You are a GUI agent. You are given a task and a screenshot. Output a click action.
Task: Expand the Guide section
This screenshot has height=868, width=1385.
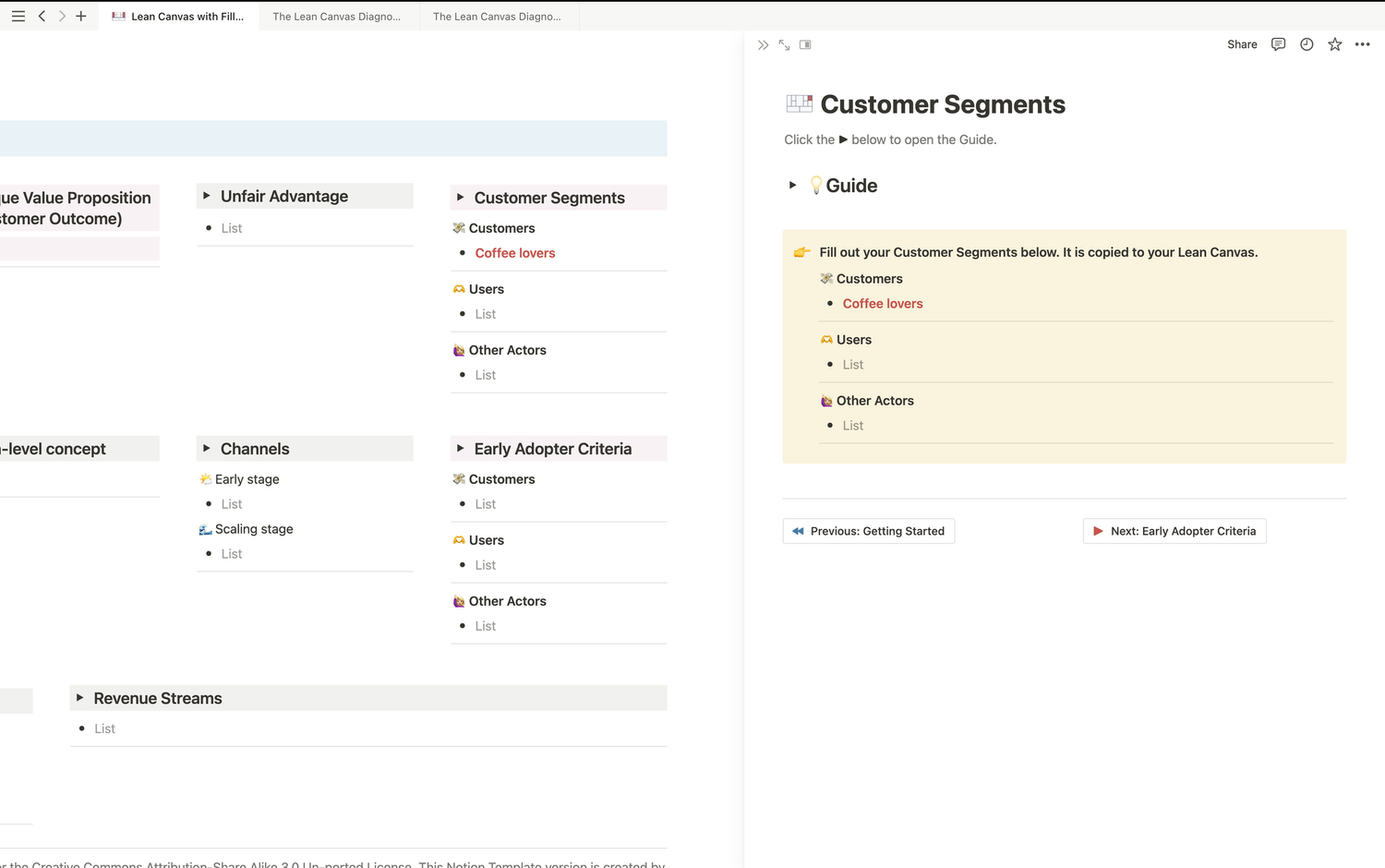(792, 185)
